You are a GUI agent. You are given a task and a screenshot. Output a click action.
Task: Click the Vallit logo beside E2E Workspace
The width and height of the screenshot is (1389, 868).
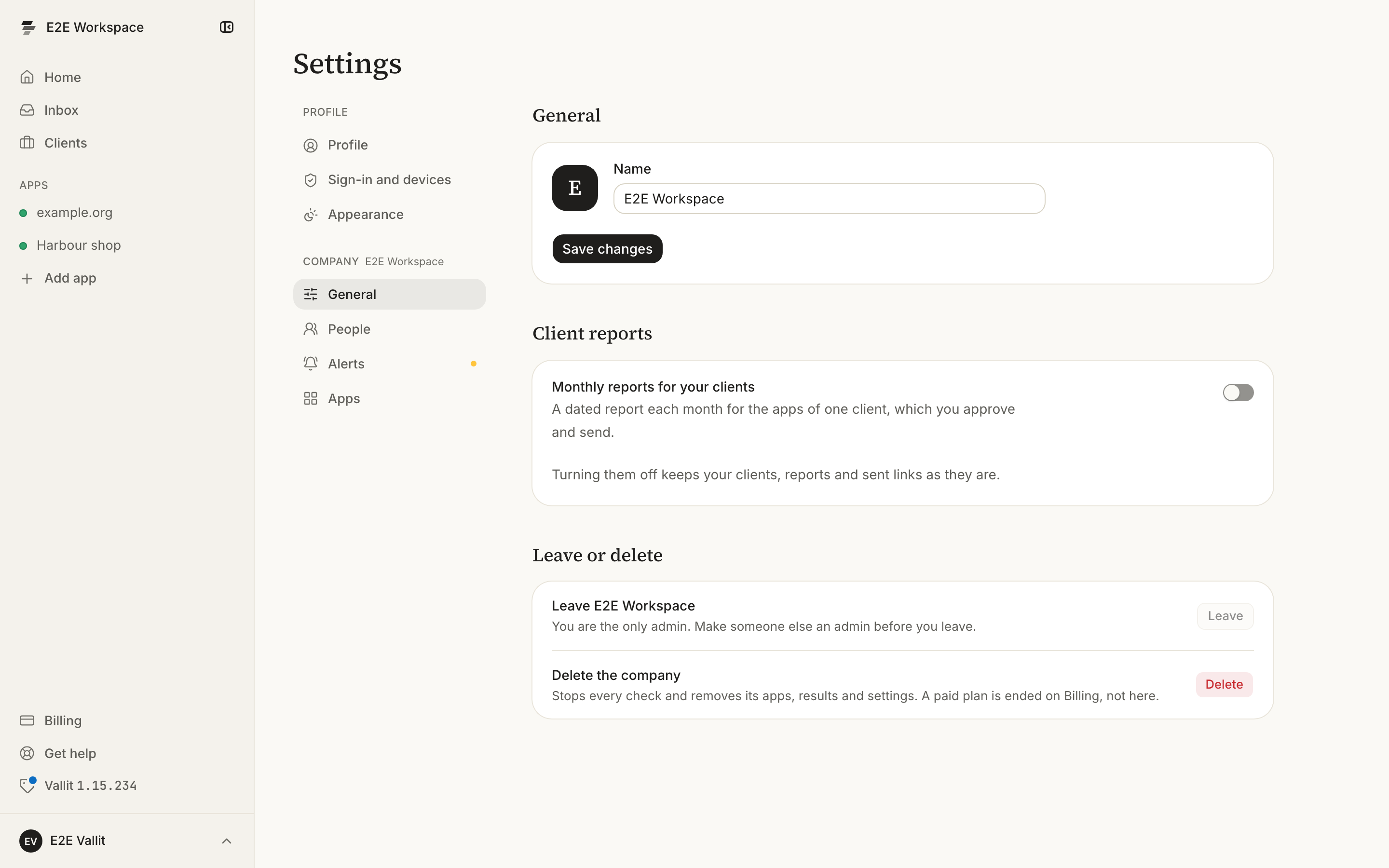28,27
